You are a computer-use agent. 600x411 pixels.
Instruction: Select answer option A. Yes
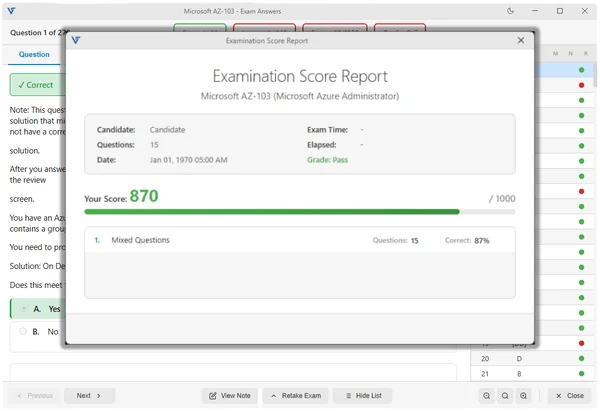(x=38, y=308)
